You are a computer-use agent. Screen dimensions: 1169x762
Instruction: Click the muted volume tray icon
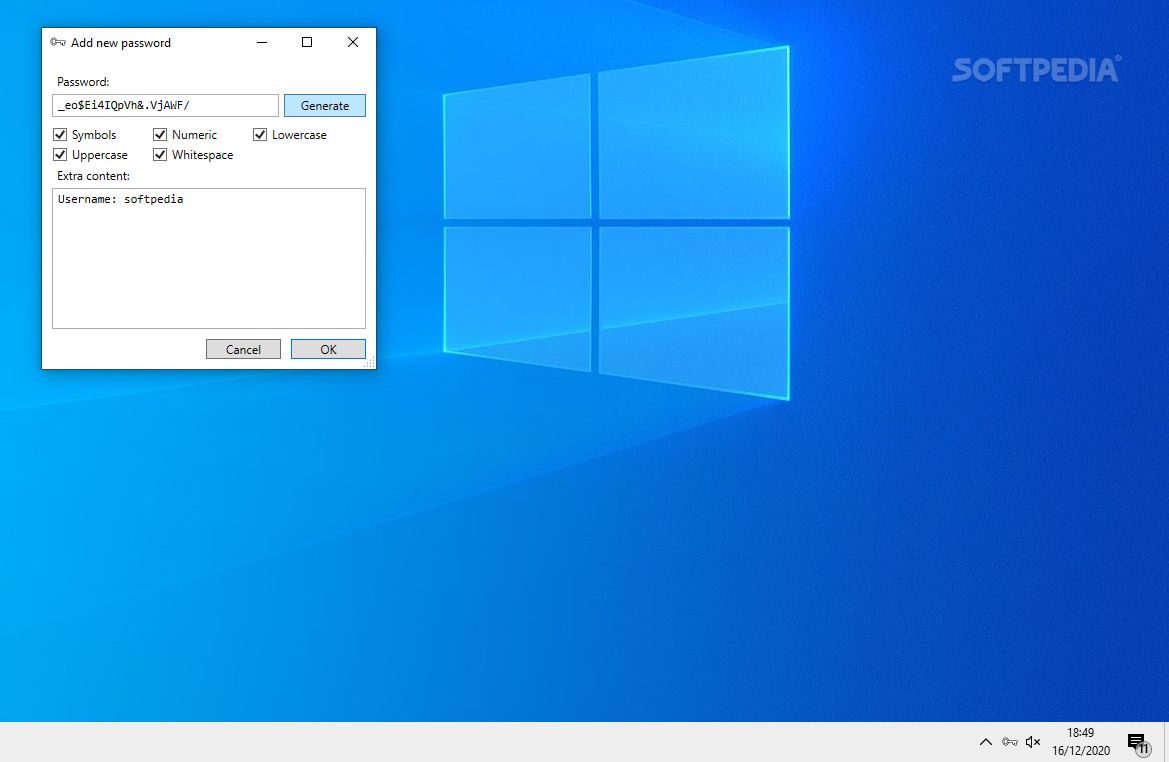click(1033, 742)
